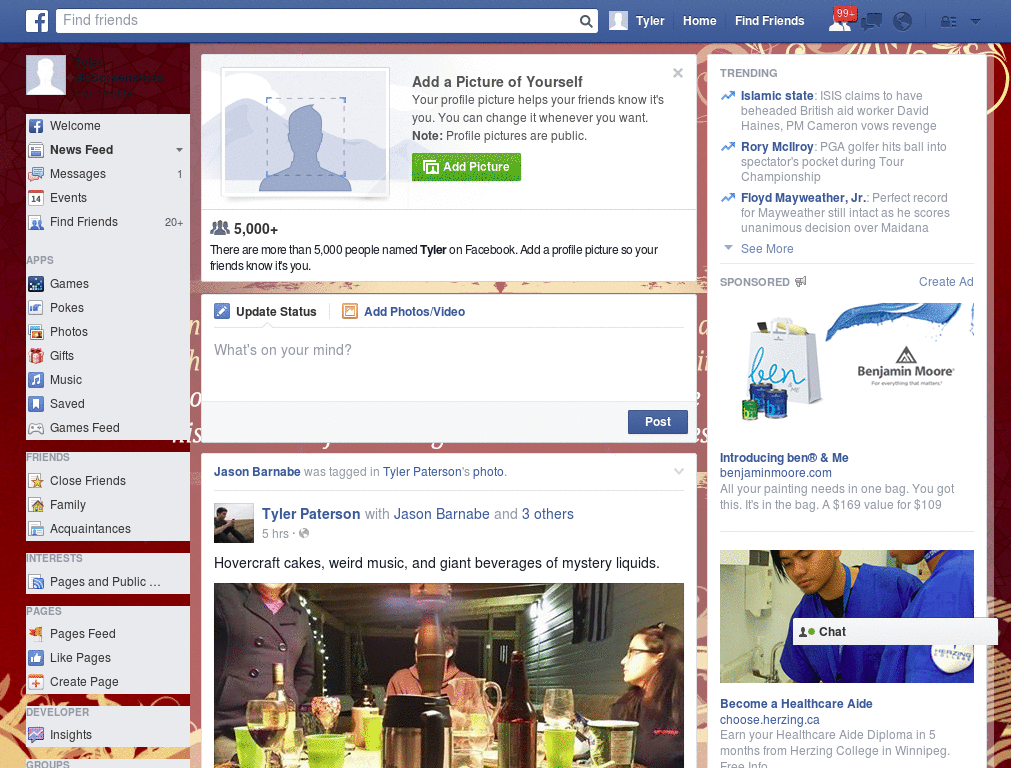The image size is (1024, 768).
Task: Select the Update Status tab
Action: pyautogui.click(x=266, y=312)
